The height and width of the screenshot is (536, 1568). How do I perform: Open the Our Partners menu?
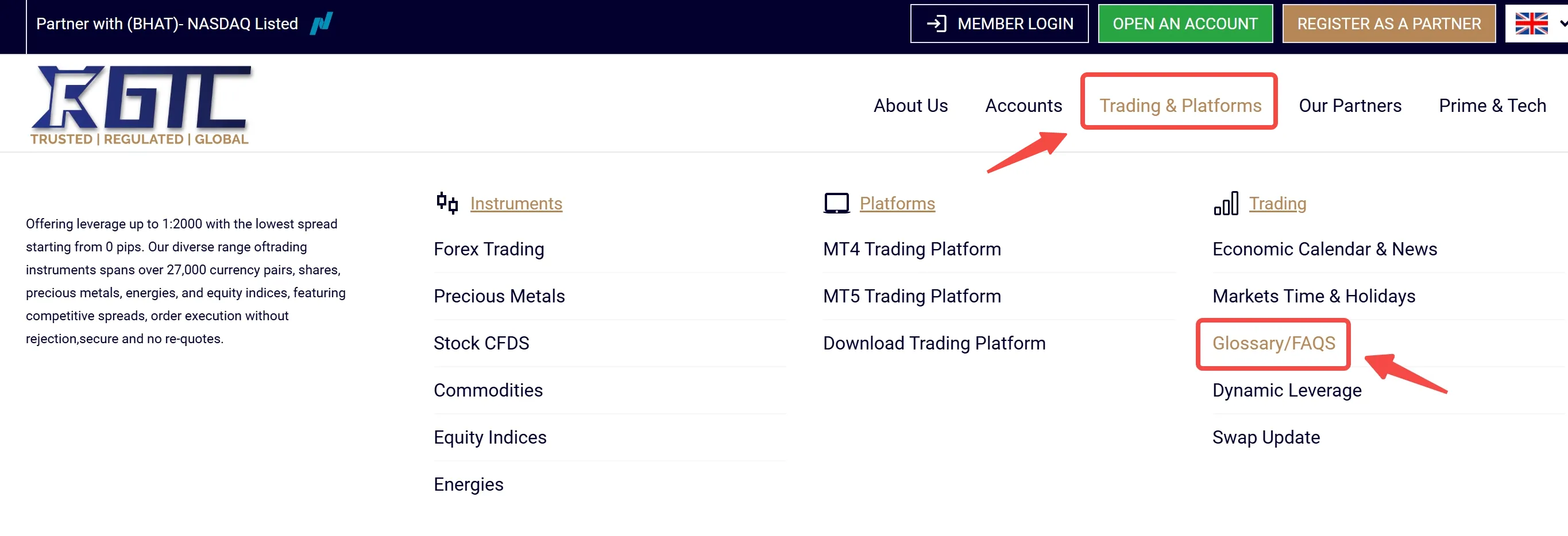[1350, 105]
